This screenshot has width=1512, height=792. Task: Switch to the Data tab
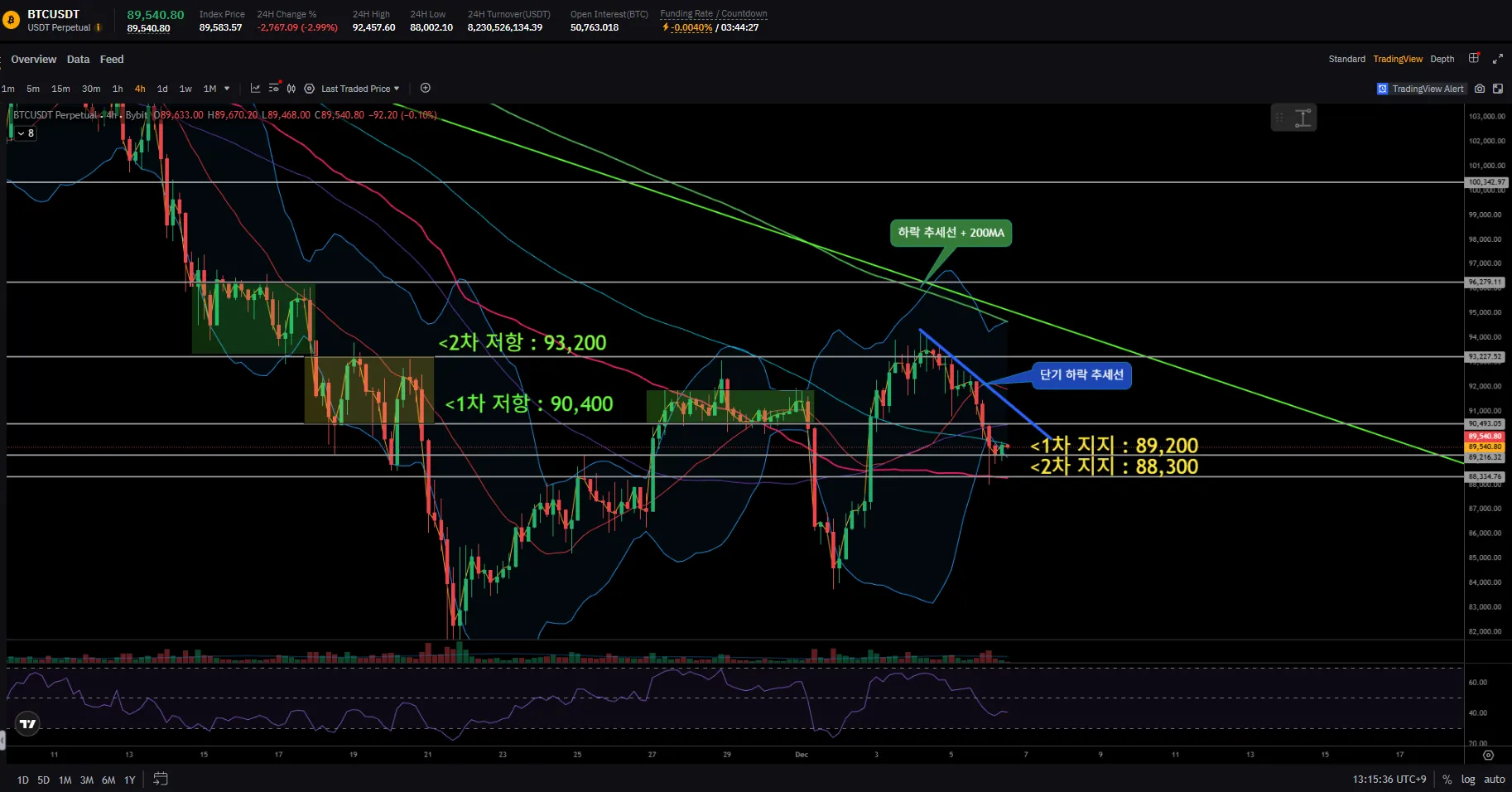(x=78, y=60)
